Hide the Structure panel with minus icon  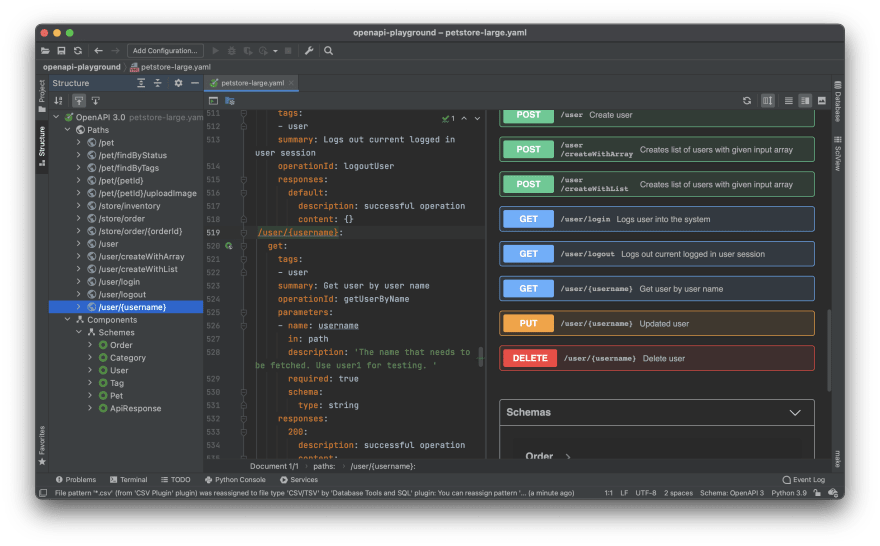tap(195, 83)
